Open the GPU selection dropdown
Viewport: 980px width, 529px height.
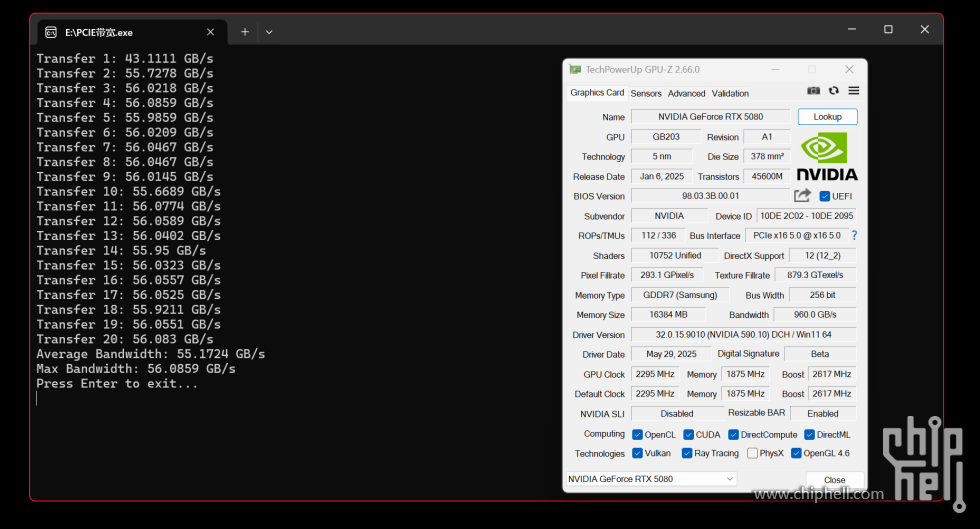tap(651, 479)
